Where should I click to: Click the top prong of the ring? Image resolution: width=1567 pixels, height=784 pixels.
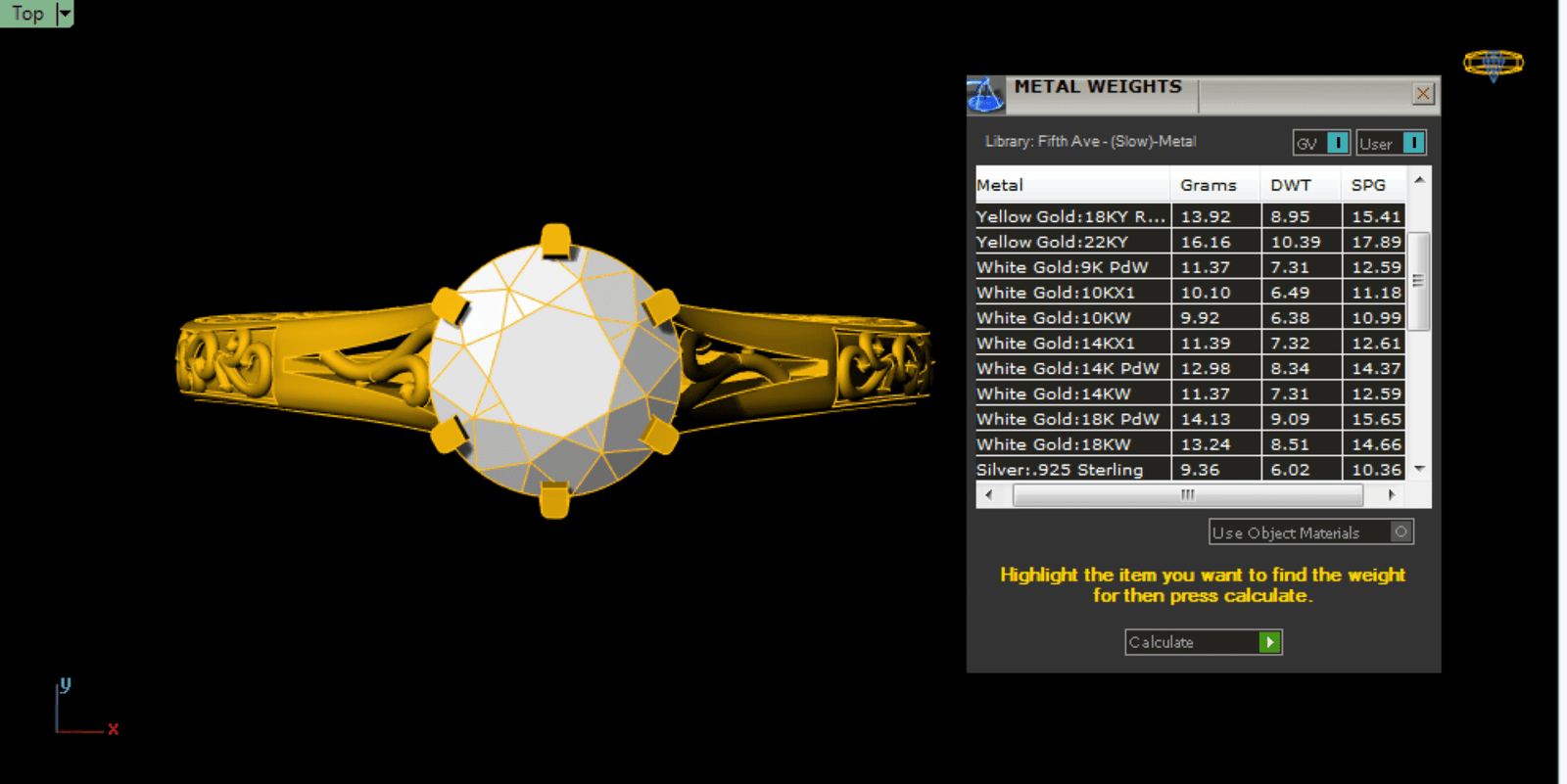(555, 241)
